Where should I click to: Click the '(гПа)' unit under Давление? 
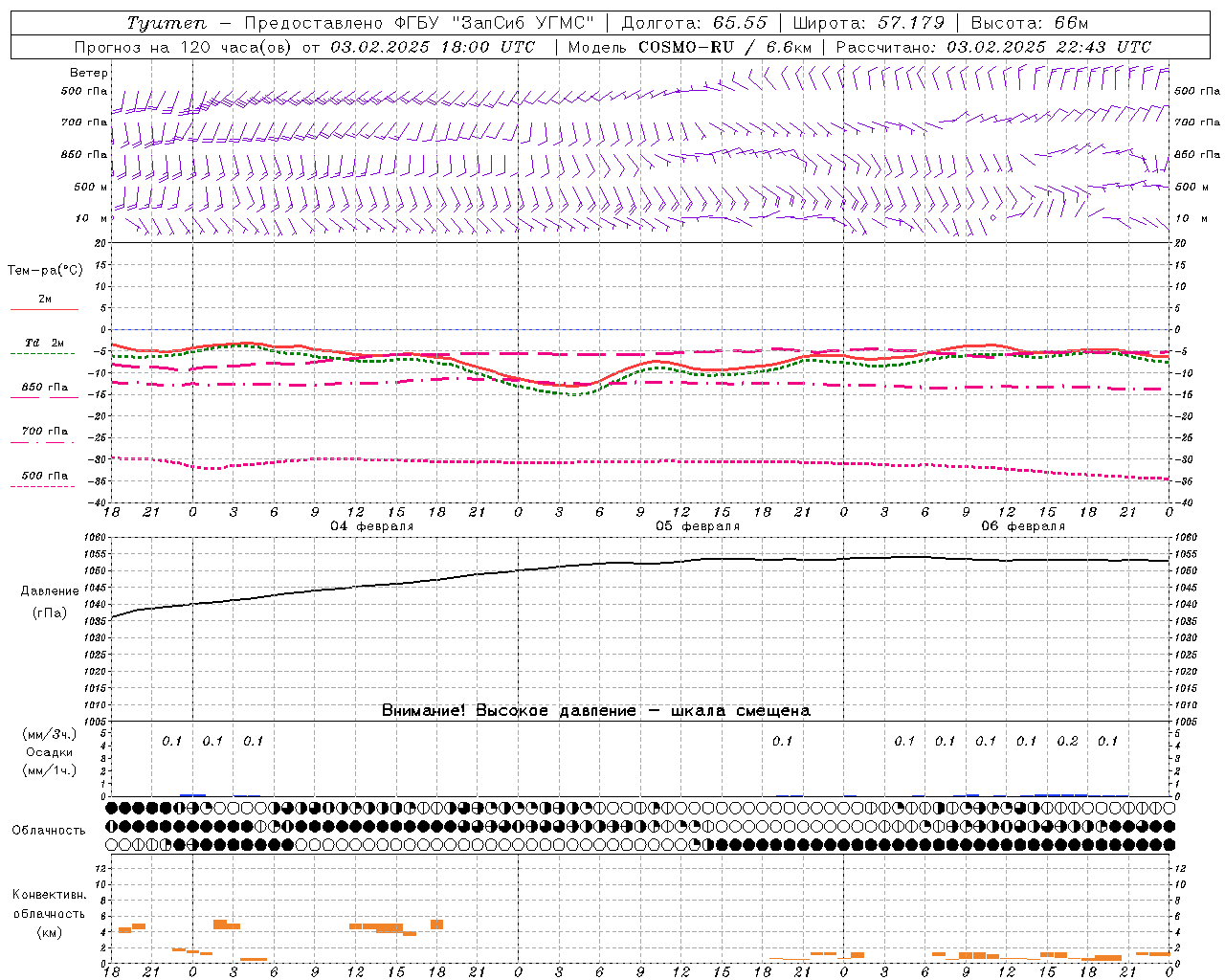50,613
